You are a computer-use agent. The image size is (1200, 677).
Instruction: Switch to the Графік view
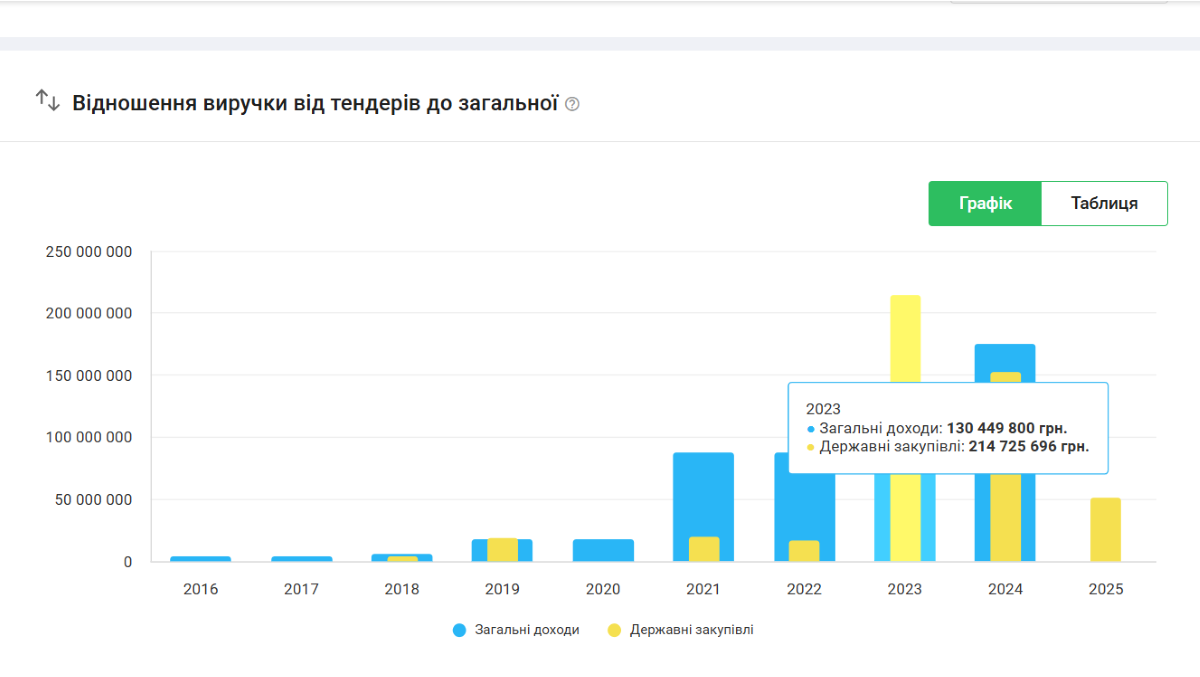click(x=985, y=203)
